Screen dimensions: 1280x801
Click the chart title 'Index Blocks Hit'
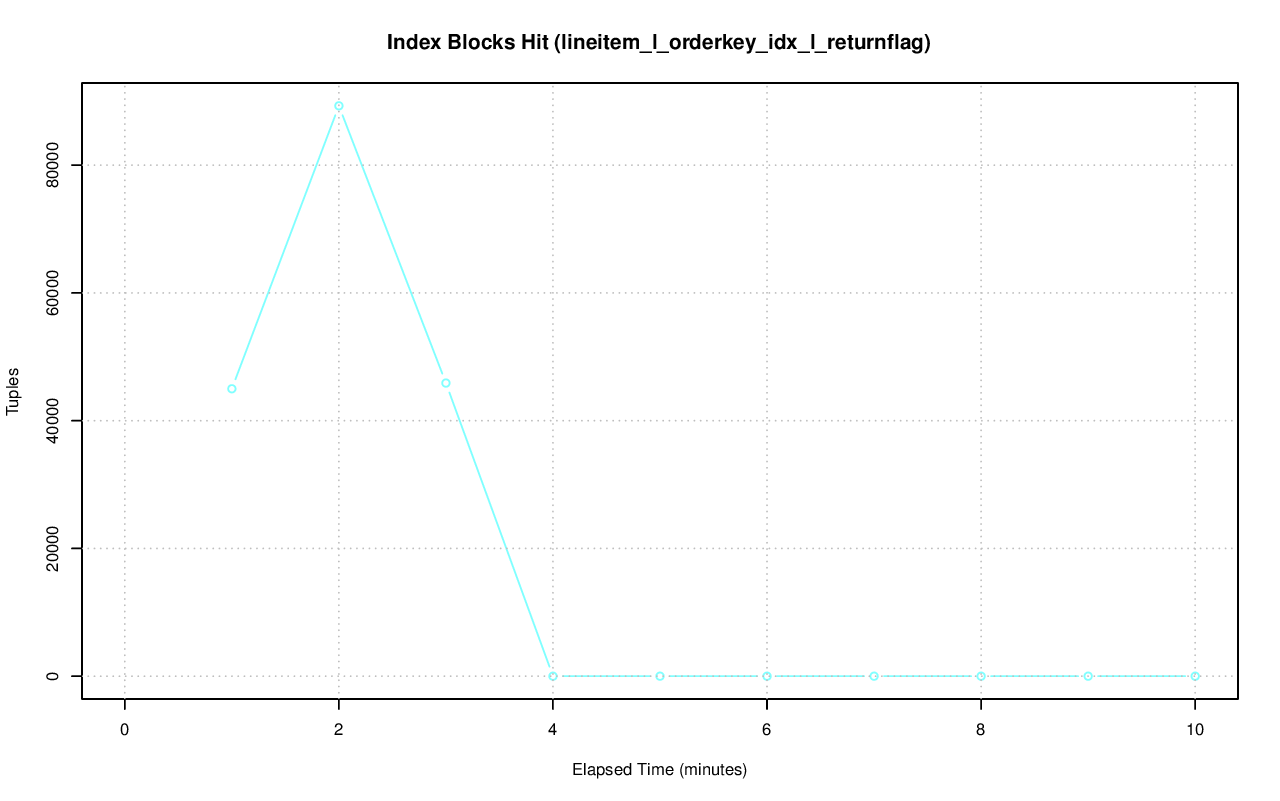coord(659,43)
